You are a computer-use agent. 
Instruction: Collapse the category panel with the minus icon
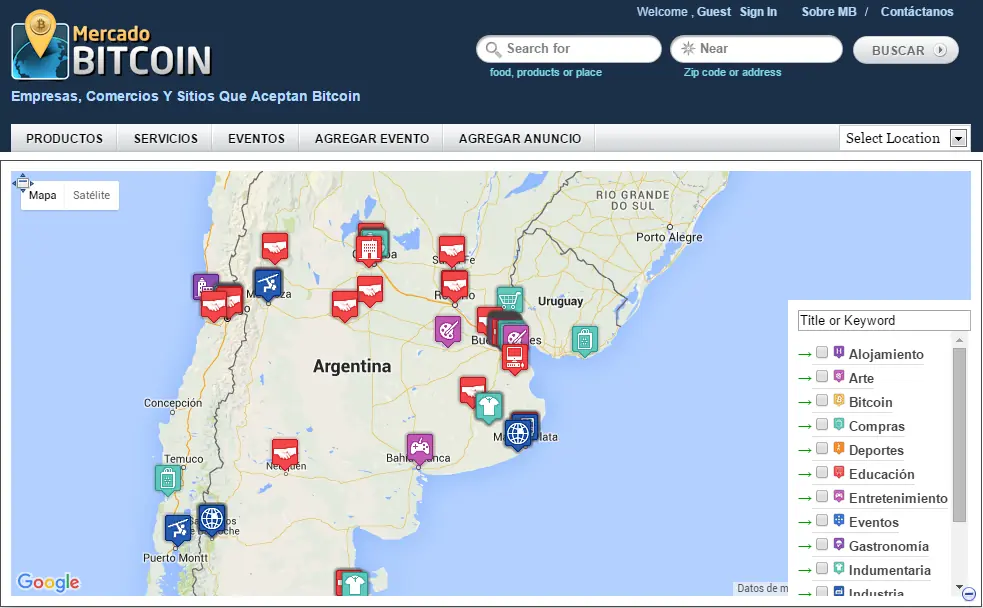[969, 594]
